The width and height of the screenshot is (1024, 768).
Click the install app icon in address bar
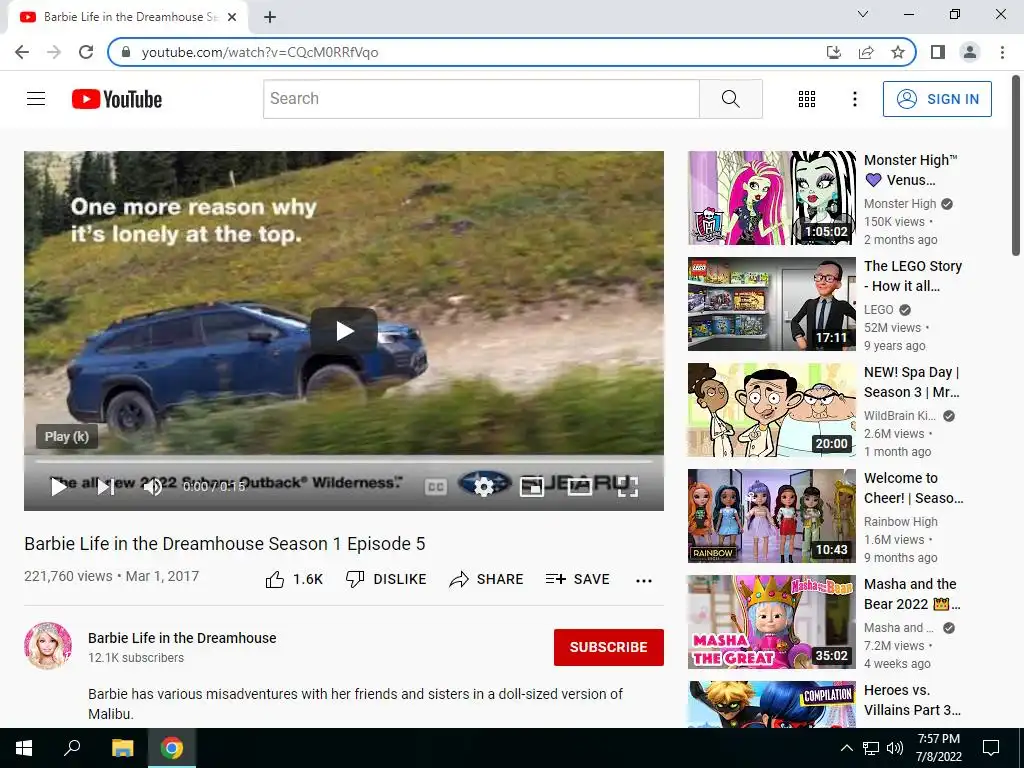(833, 52)
